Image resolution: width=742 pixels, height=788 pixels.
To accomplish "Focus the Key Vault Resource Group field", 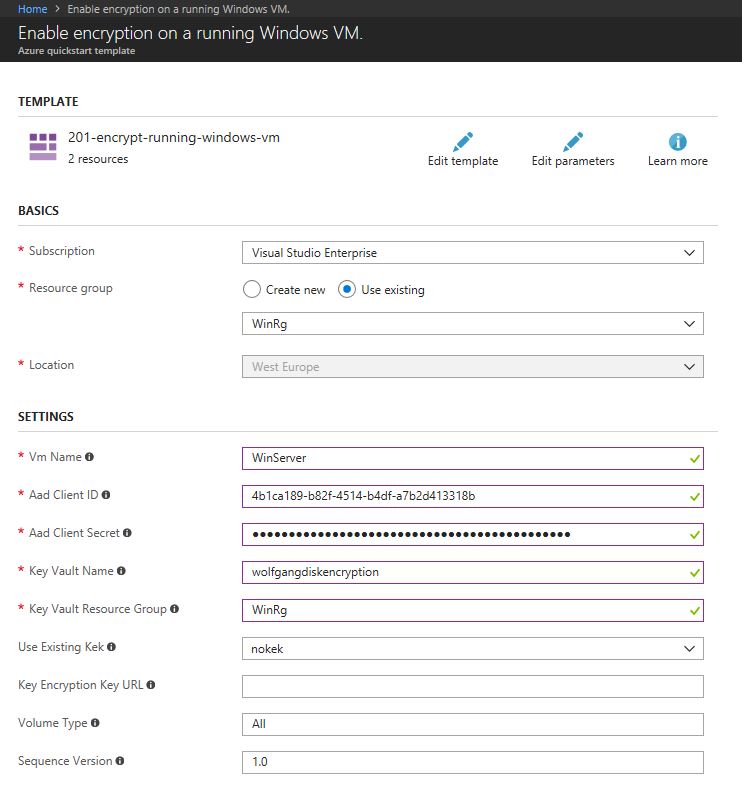I will (x=473, y=611).
